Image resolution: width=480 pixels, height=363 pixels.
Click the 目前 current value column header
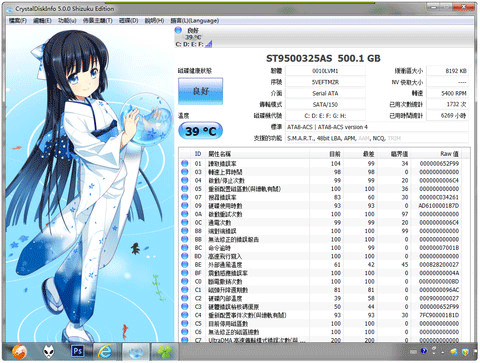327,154
